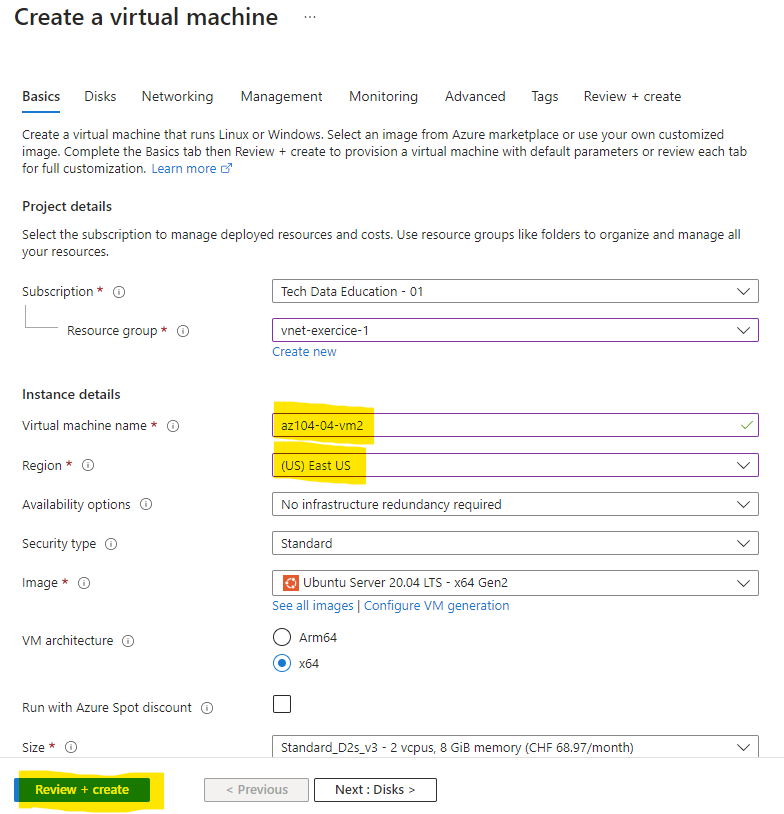The image size is (784, 814).
Task: Open the Region dropdown showing East US
Action: point(515,465)
